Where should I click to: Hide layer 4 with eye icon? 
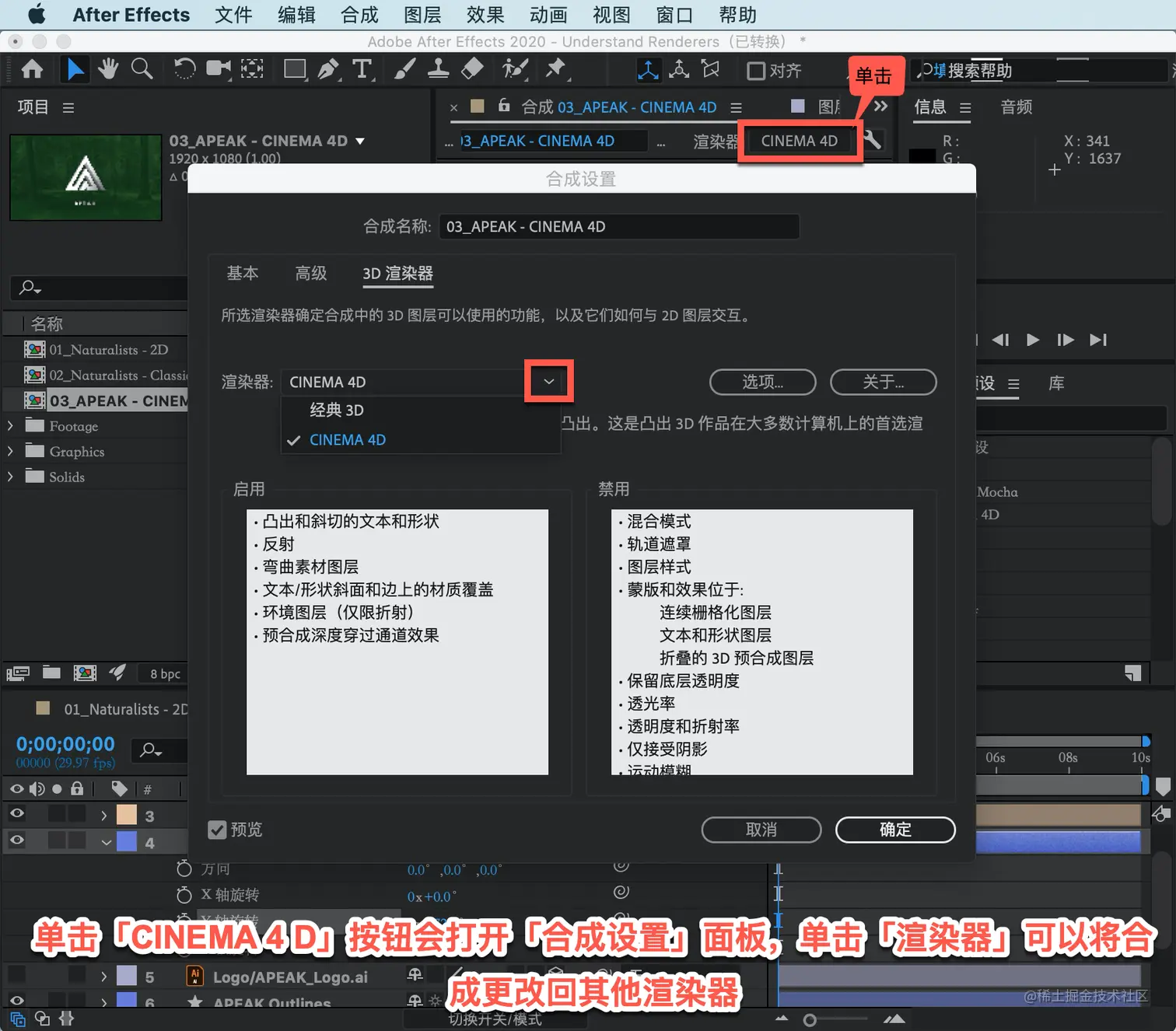[x=16, y=841]
